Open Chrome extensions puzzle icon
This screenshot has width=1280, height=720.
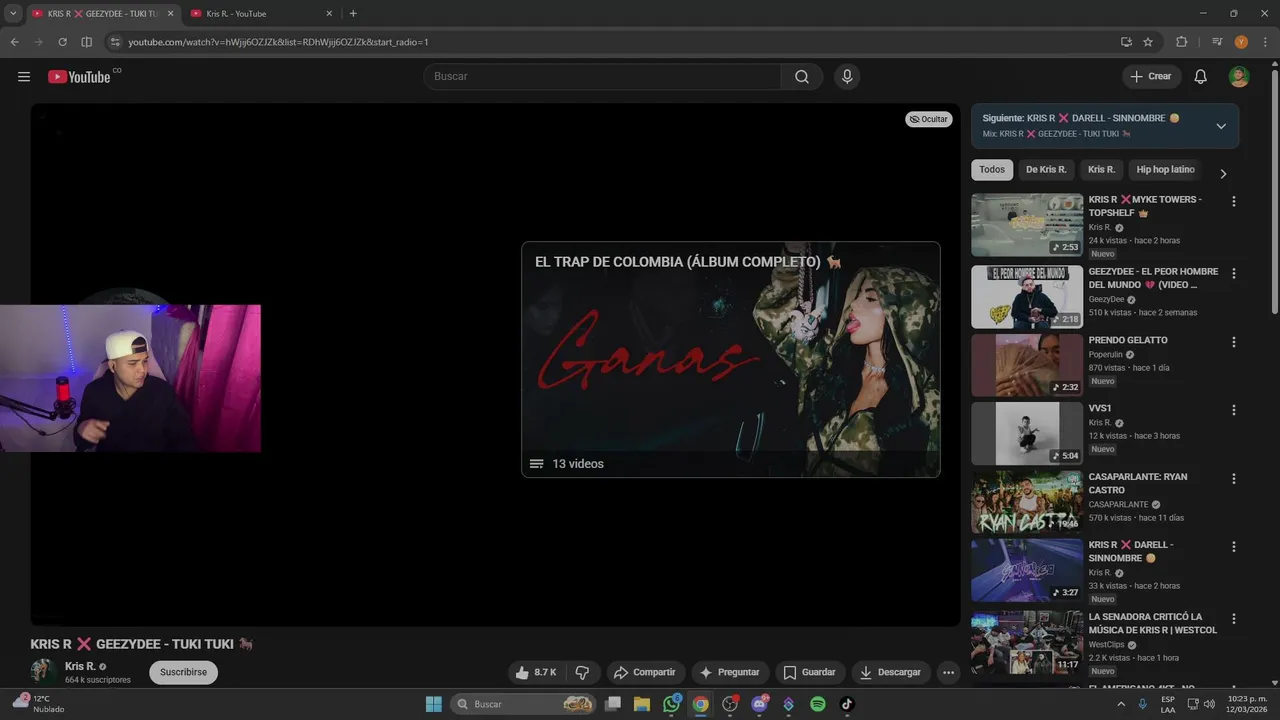point(1182,42)
